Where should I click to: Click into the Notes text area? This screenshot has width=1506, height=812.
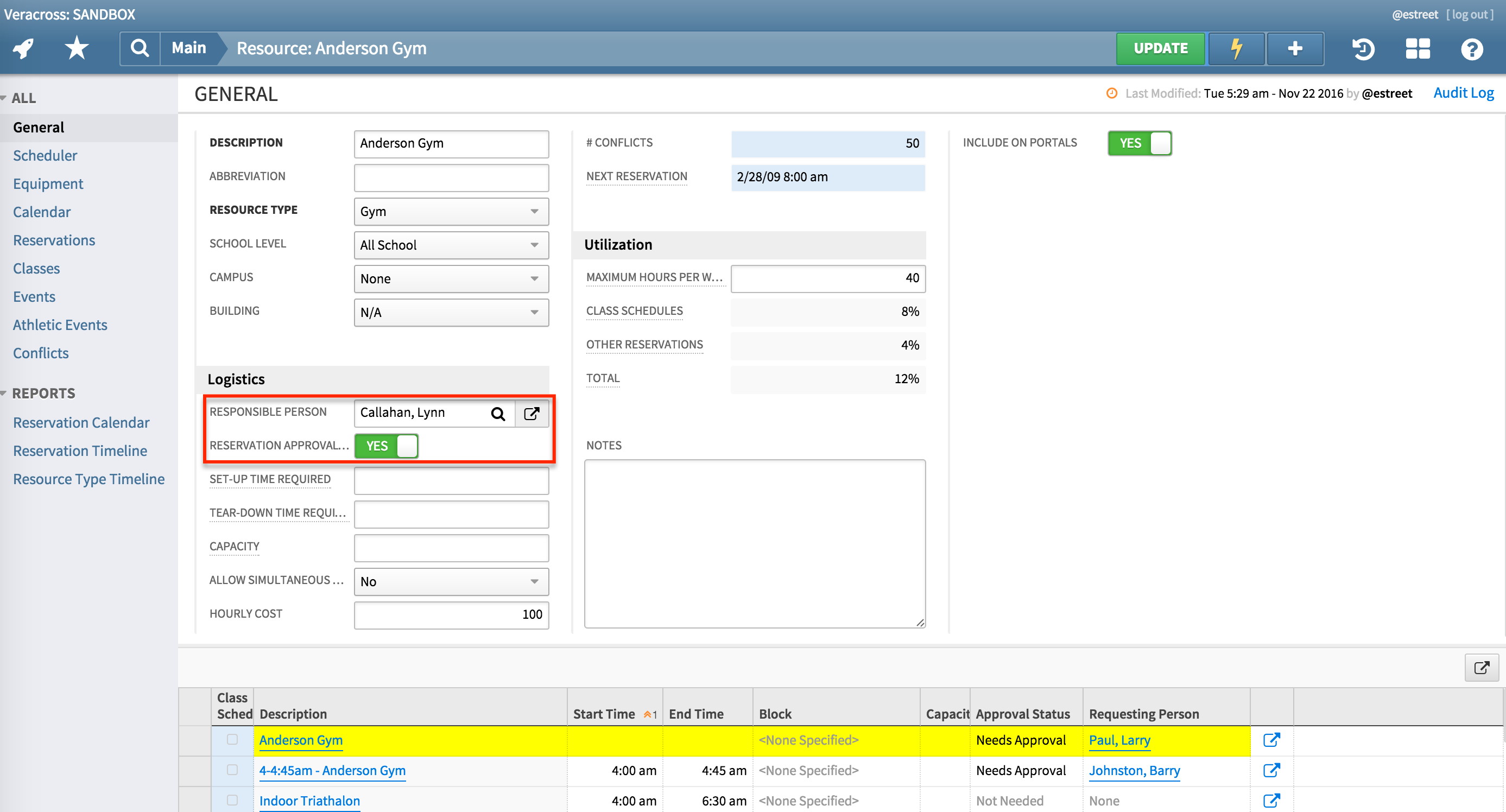click(x=754, y=544)
